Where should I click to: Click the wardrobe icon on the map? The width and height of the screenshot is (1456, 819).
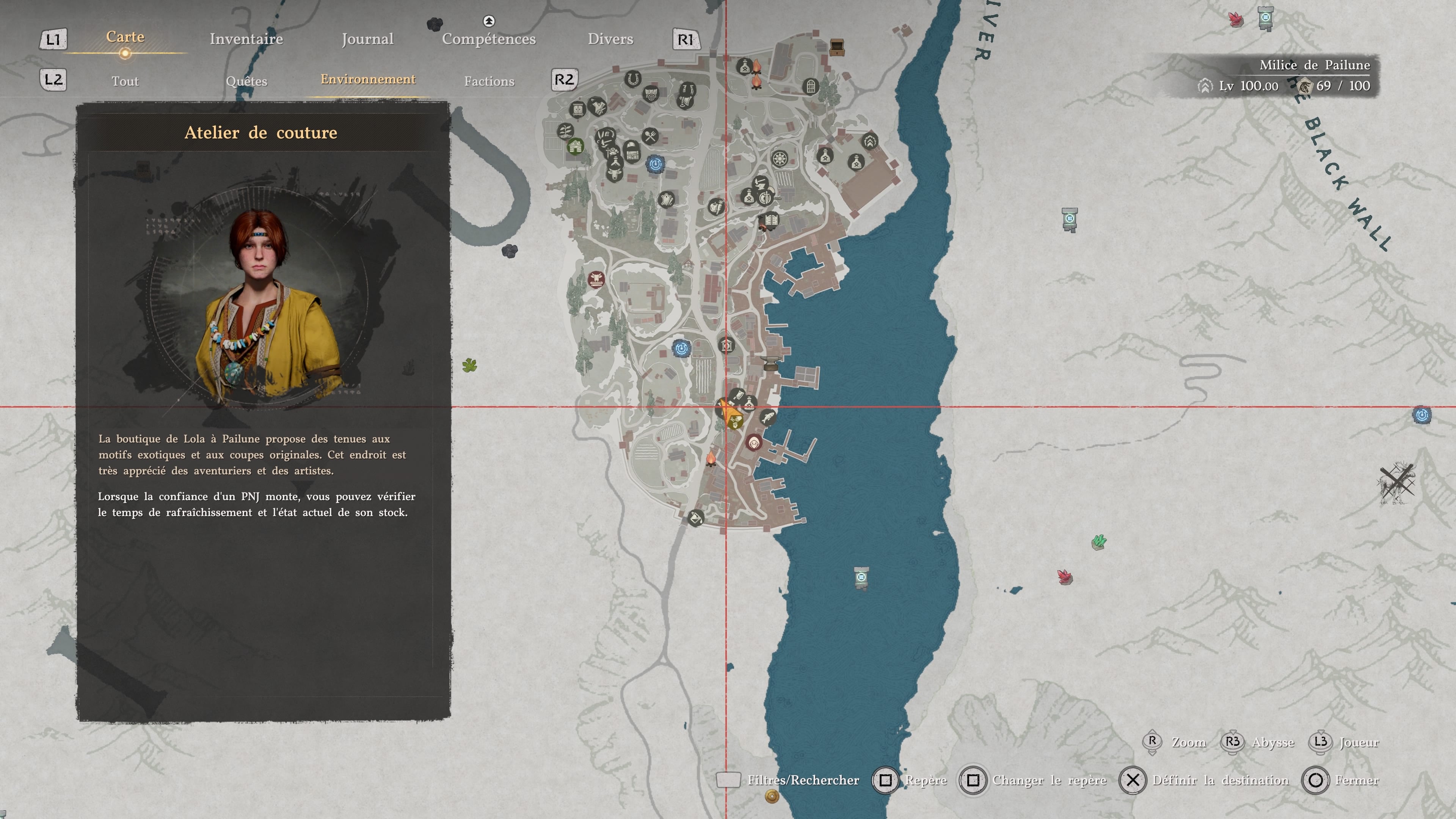coord(577,109)
